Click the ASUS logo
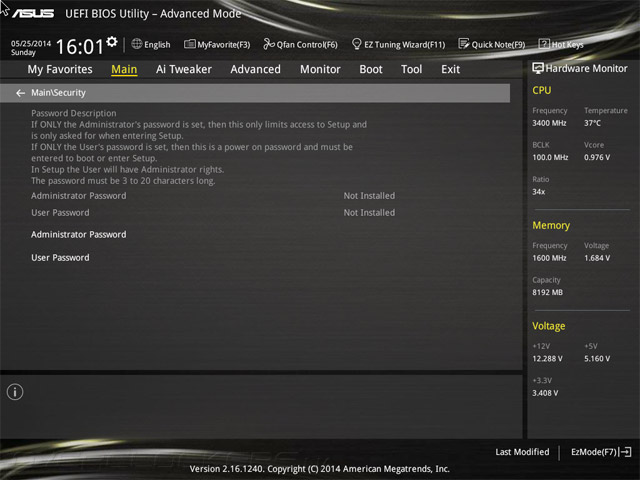 (x=33, y=13)
